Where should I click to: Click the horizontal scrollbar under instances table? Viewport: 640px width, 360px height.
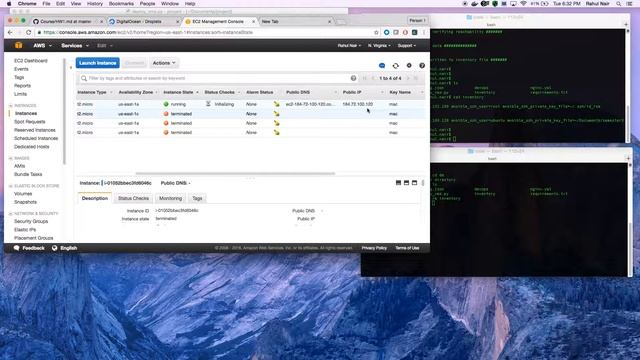[235, 173]
